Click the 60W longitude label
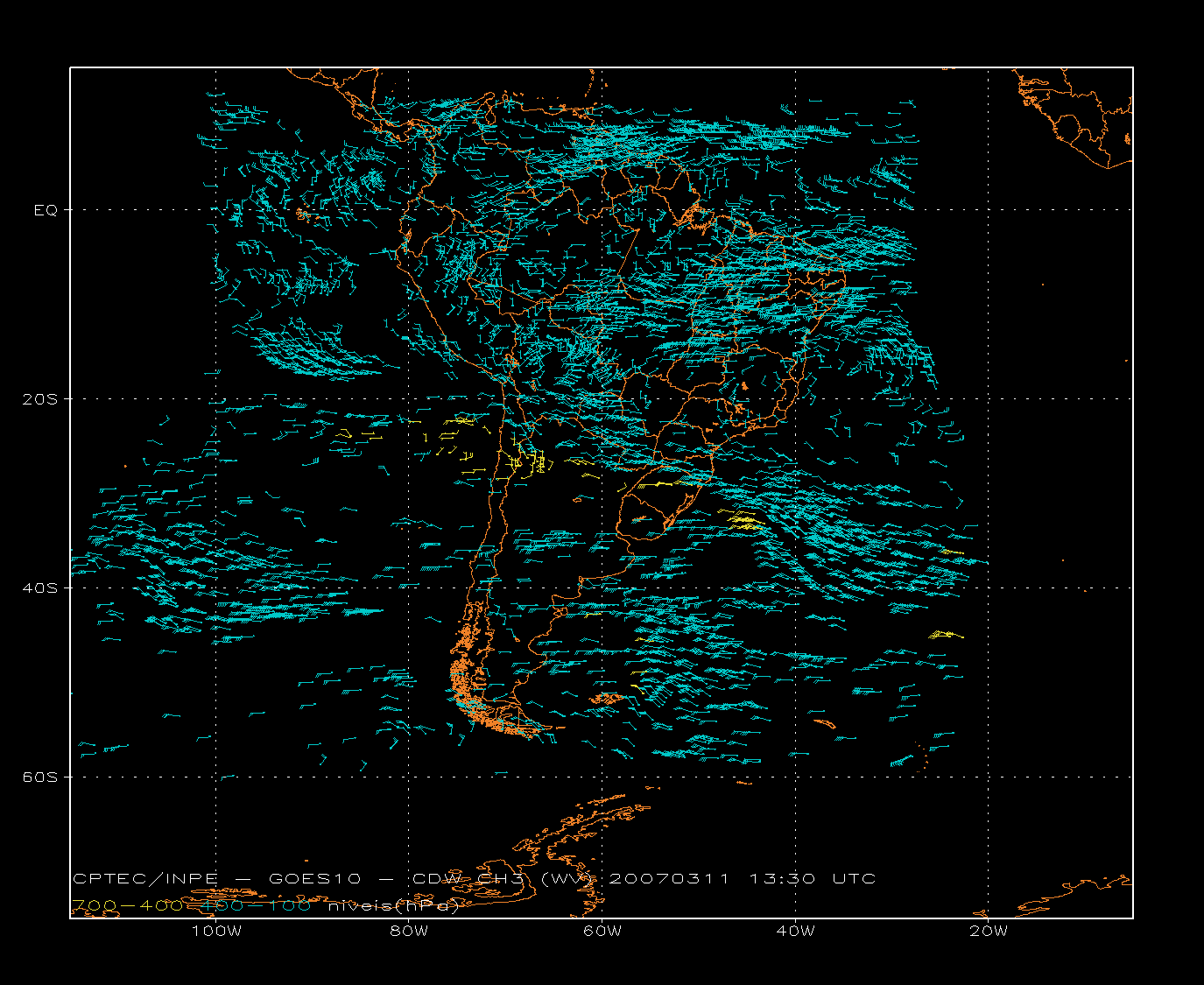The height and width of the screenshot is (985, 1204). click(x=602, y=931)
